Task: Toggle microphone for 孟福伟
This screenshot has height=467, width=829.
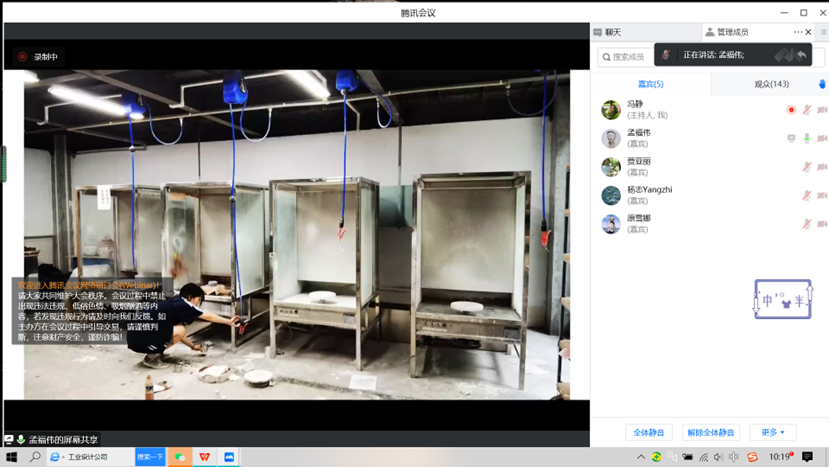Action: click(x=807, y=139)
